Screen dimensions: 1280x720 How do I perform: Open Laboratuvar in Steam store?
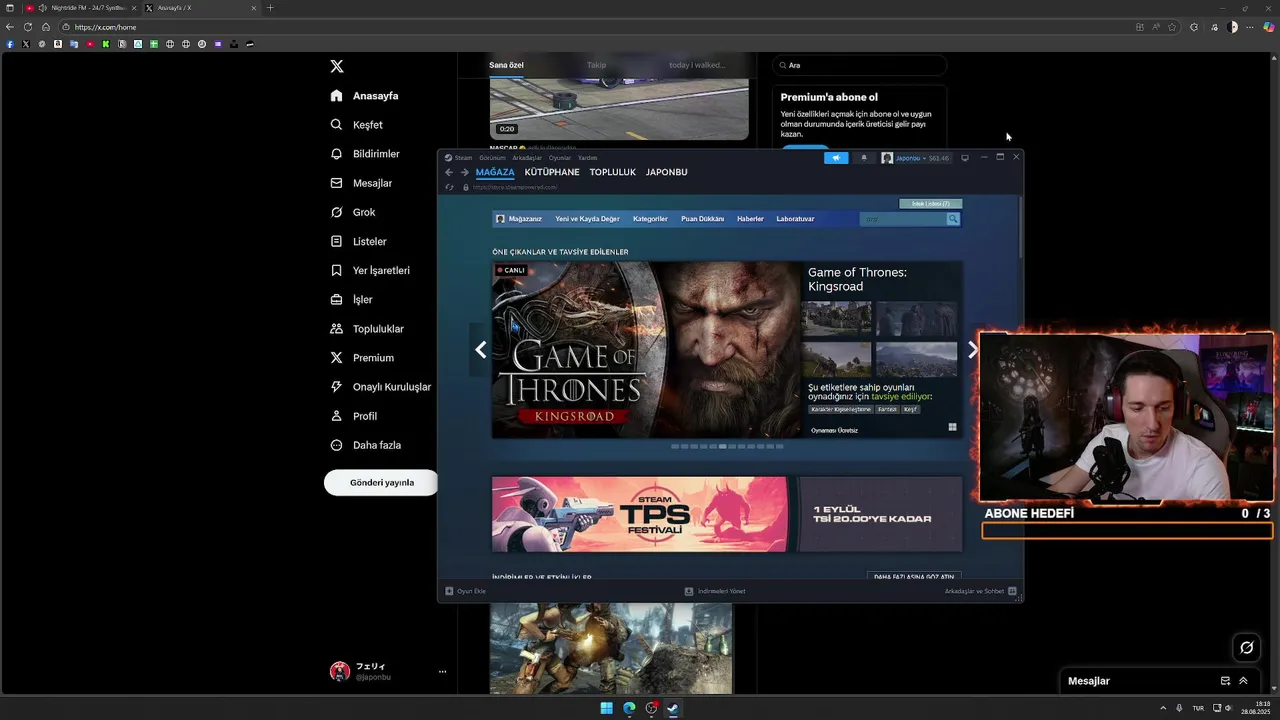795,219
